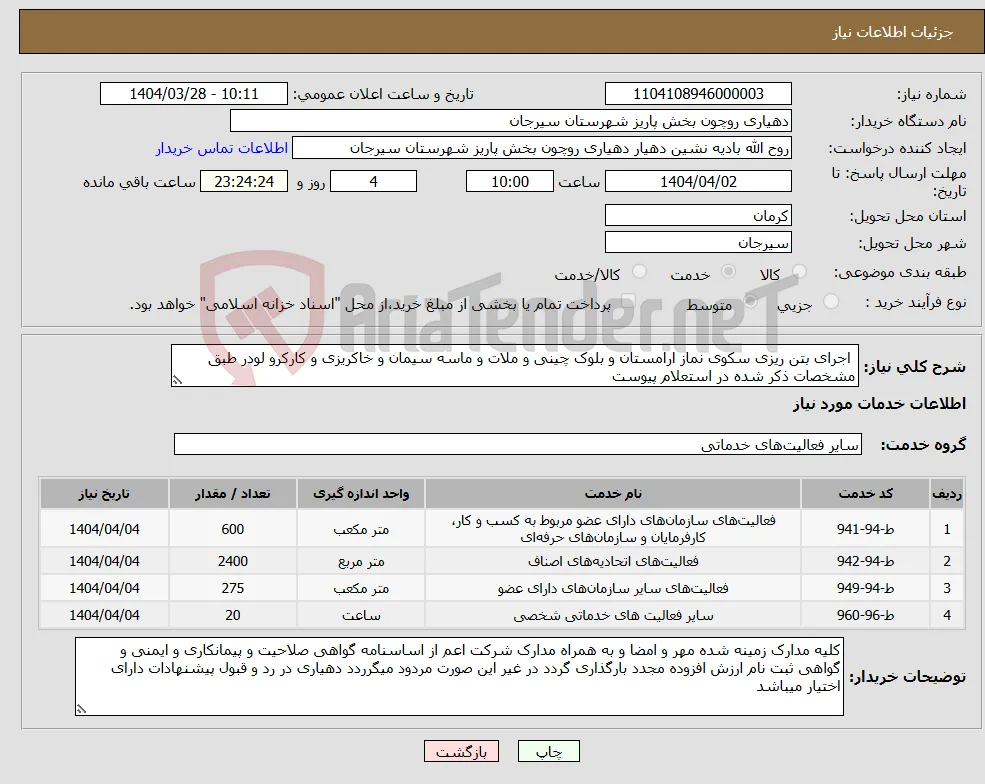The height and width of the screenshot is (784, 985).
Task: Select the متوسط purchase type radio
Action: (750, 302)
